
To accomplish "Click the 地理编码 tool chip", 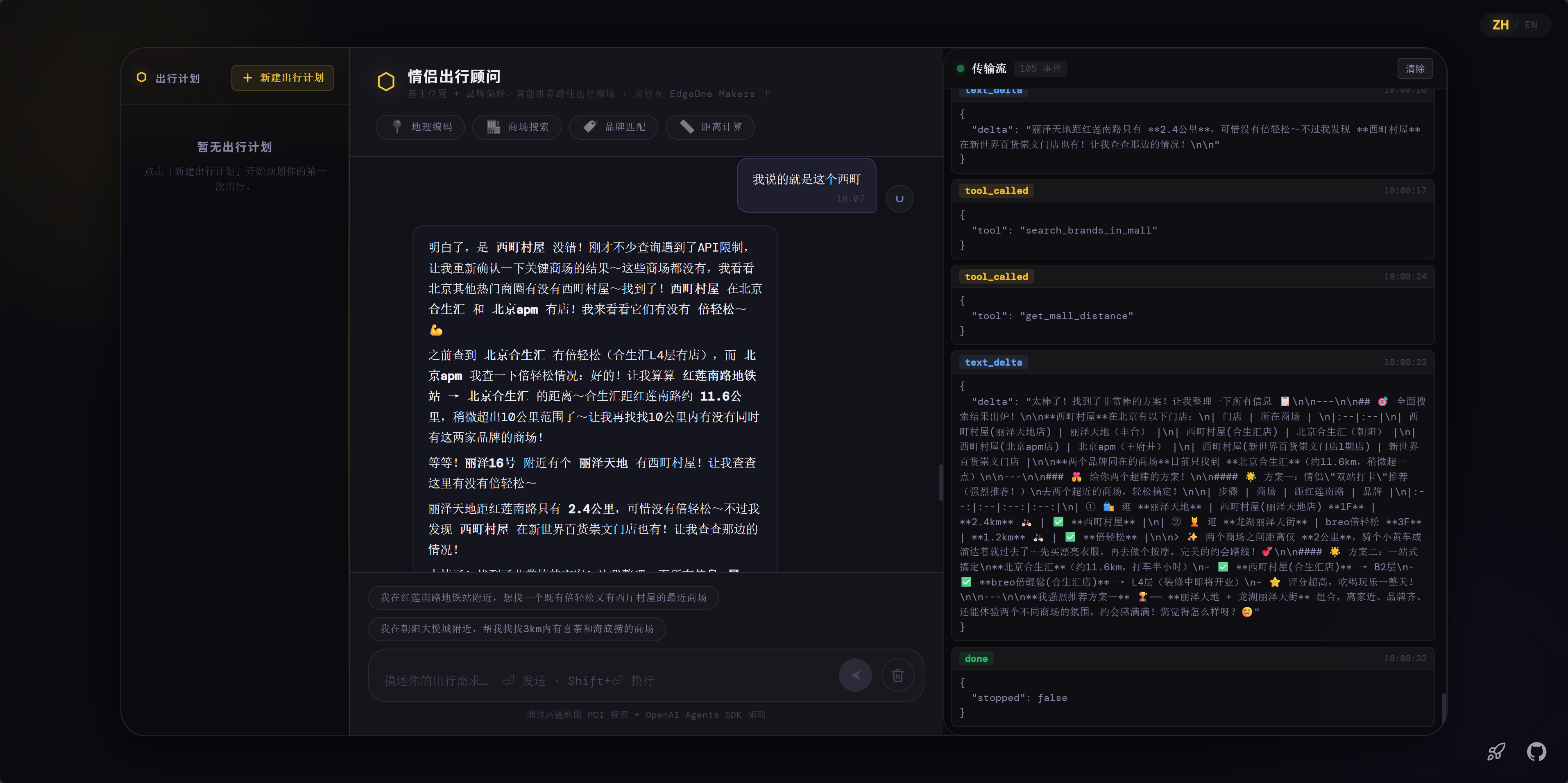I will point(420,127).
